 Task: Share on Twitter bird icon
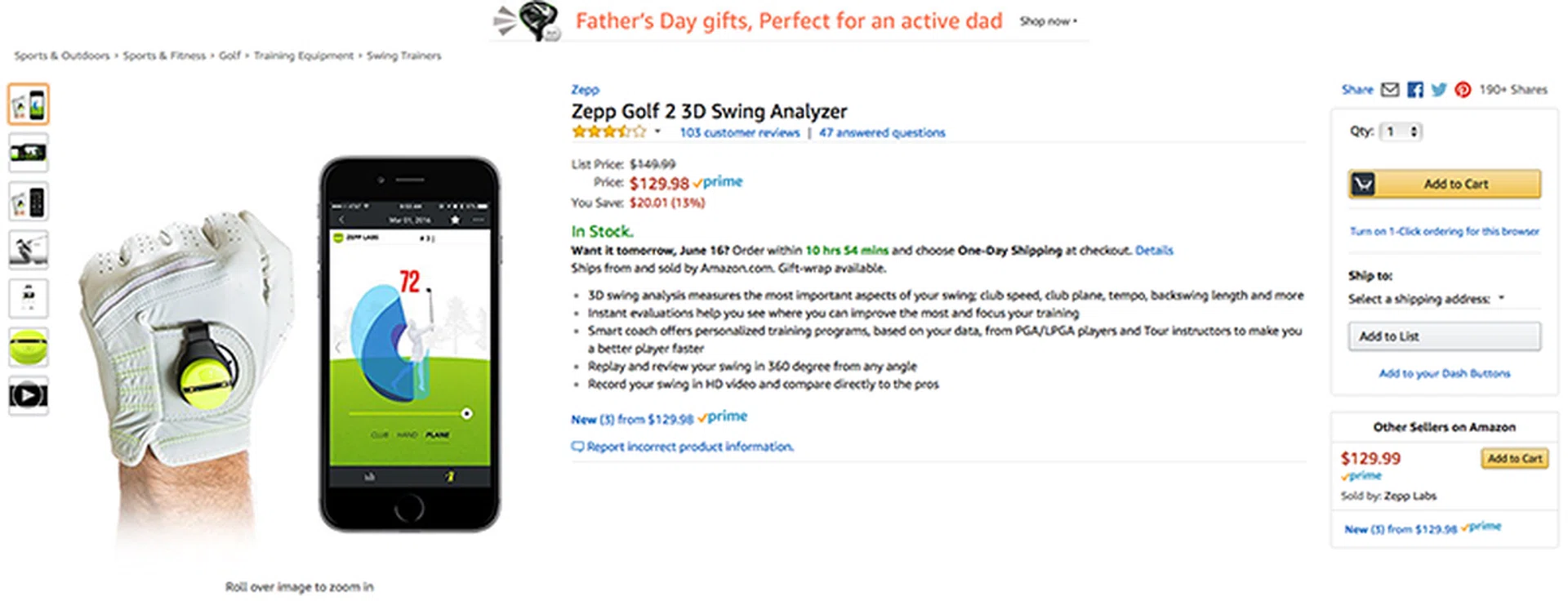click(1439, 90)
